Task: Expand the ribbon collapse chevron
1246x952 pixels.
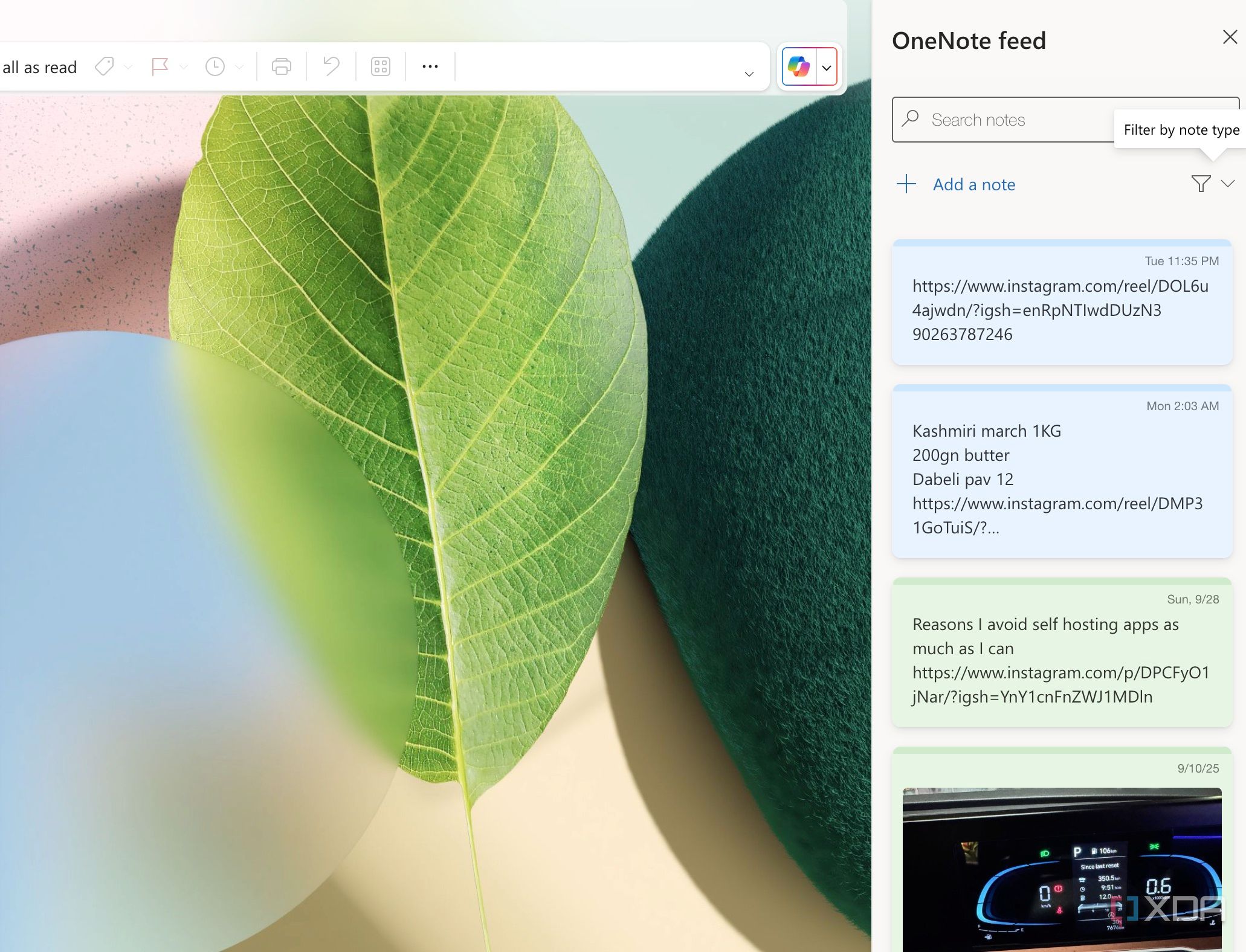Action: coord(749,74)
